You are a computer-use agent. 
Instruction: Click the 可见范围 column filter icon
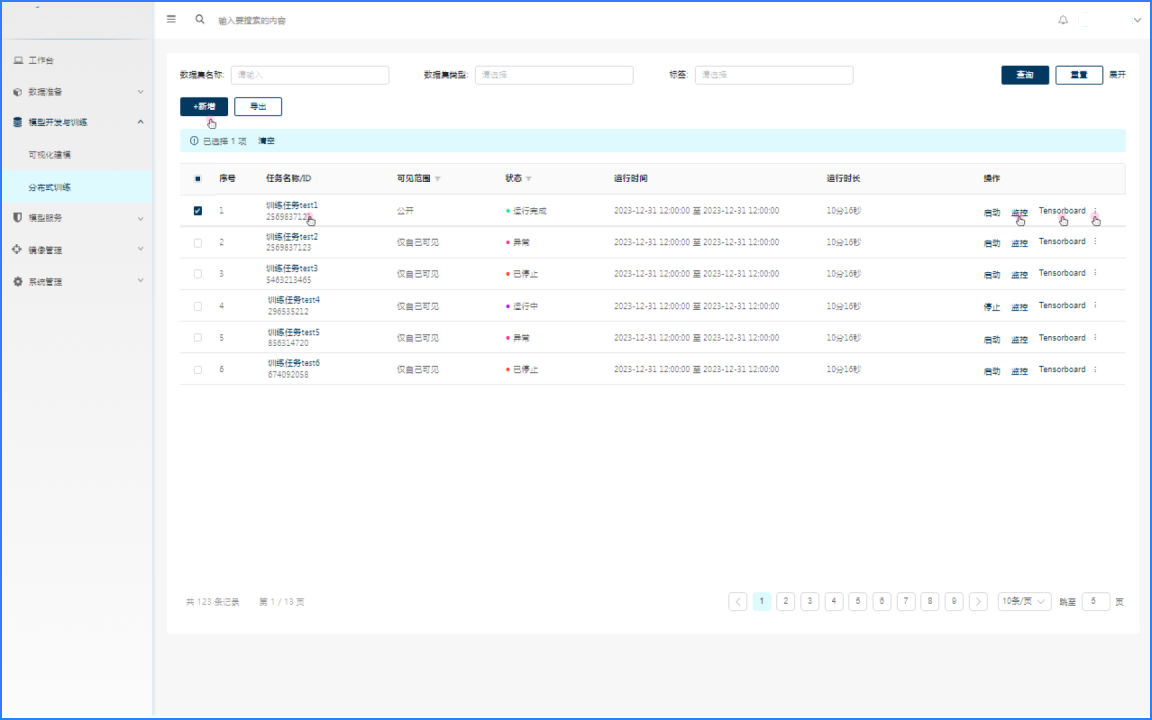[437, 179]
